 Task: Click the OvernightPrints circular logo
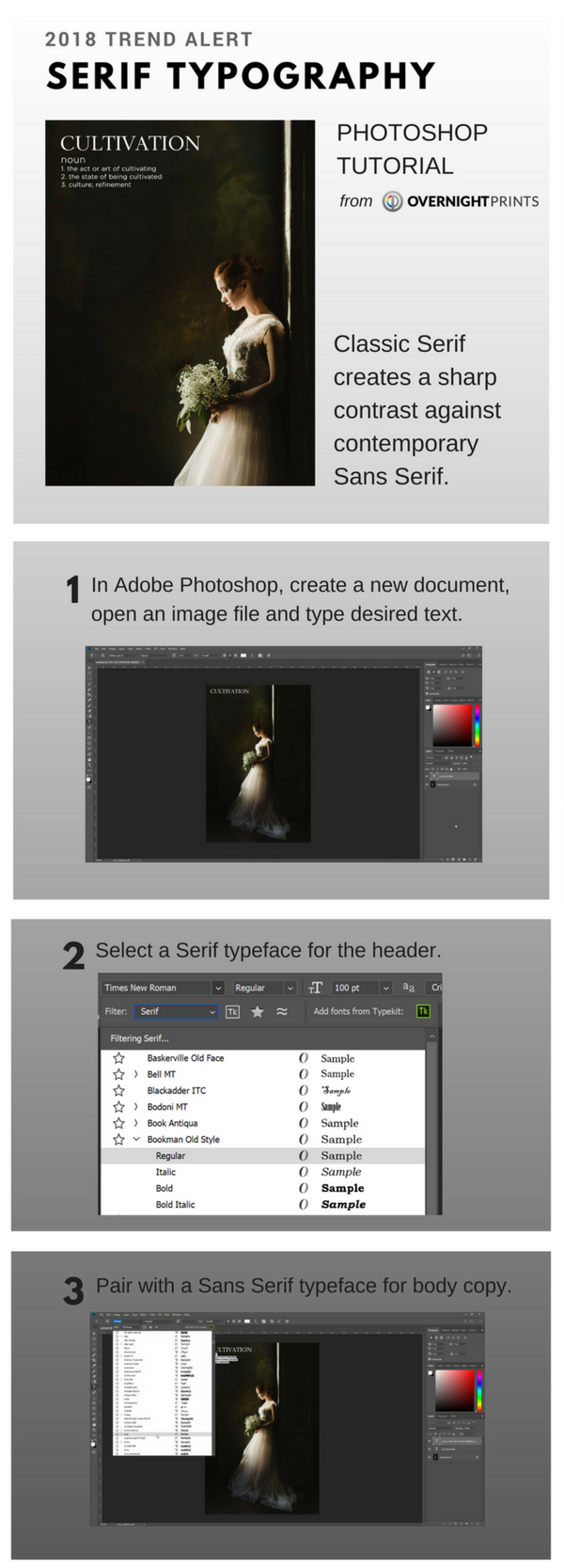click(392, 201)
